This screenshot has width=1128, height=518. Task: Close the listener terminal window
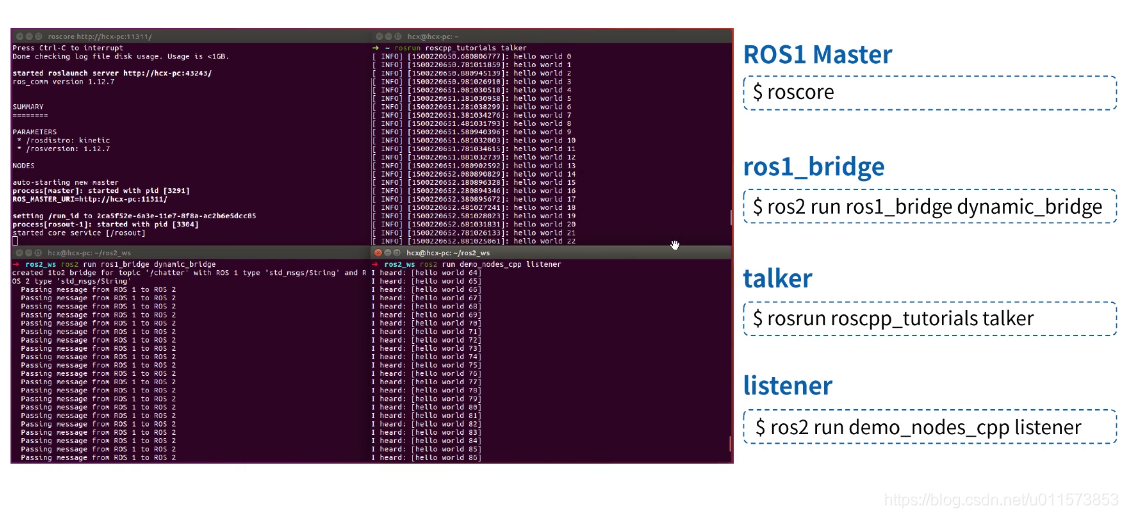tap(378, 253)
